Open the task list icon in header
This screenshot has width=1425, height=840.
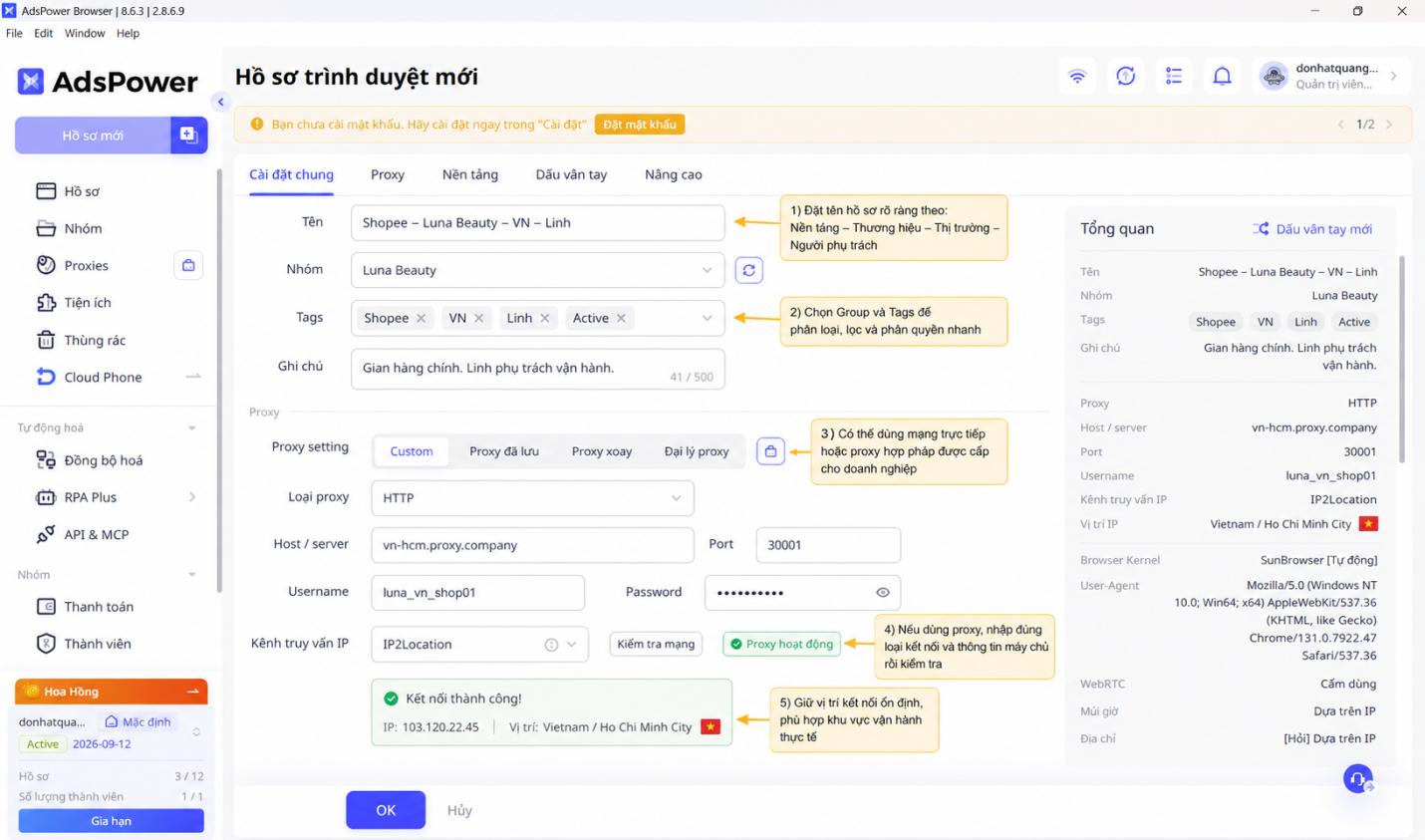pos(1174,77)
